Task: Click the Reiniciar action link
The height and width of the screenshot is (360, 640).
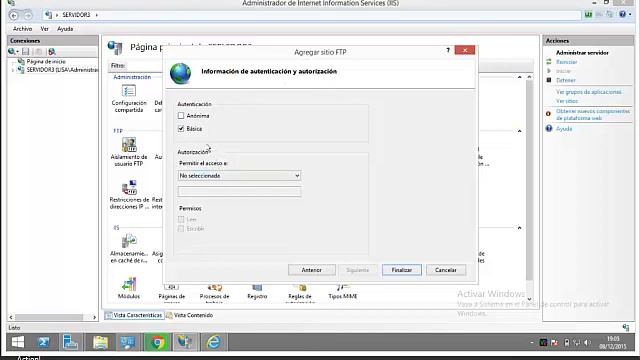Action: (567, 62)
